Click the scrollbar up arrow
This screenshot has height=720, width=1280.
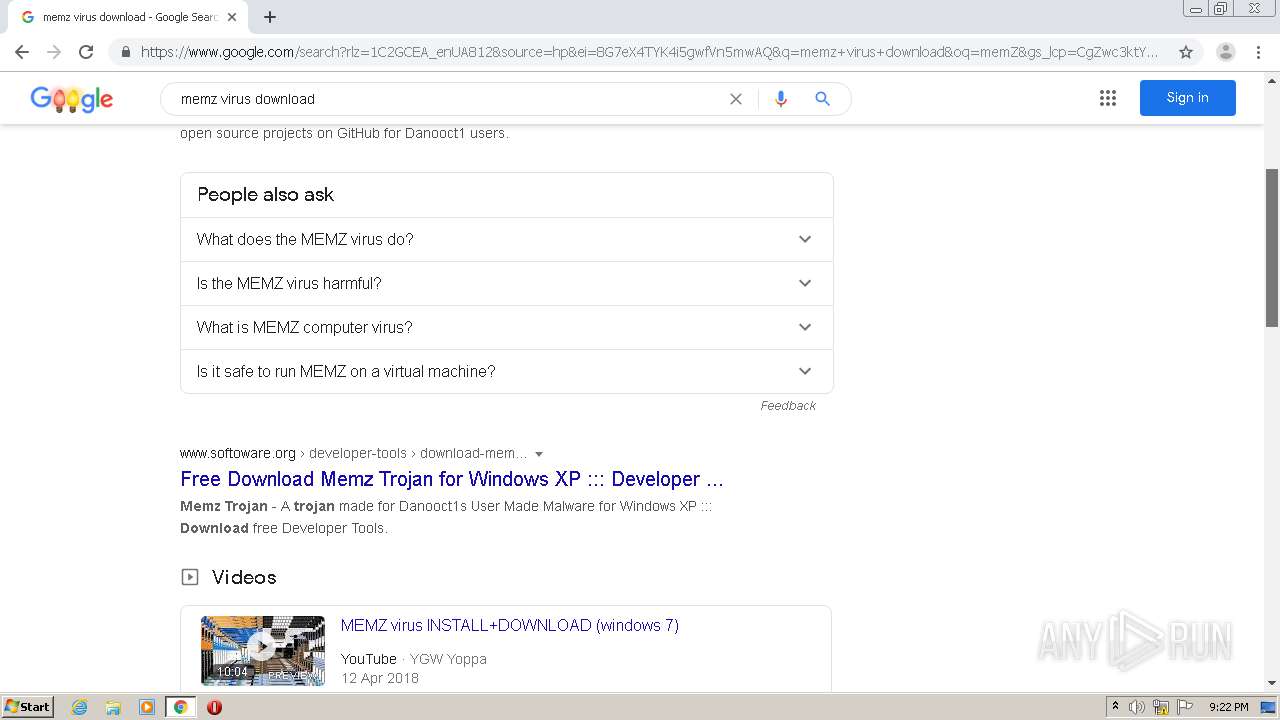point(1272,79)
